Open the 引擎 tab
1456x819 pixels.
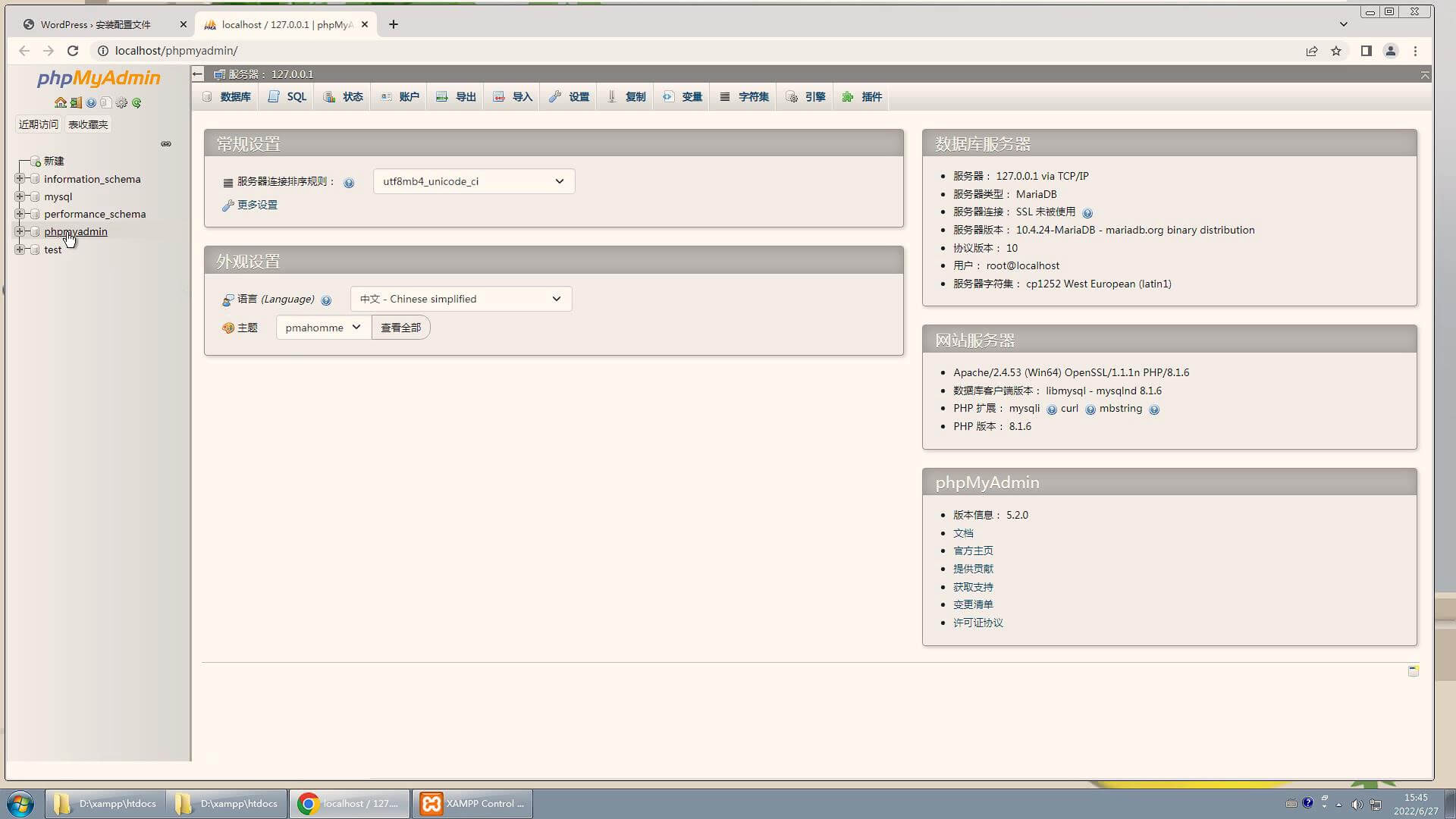click(806, 97)
